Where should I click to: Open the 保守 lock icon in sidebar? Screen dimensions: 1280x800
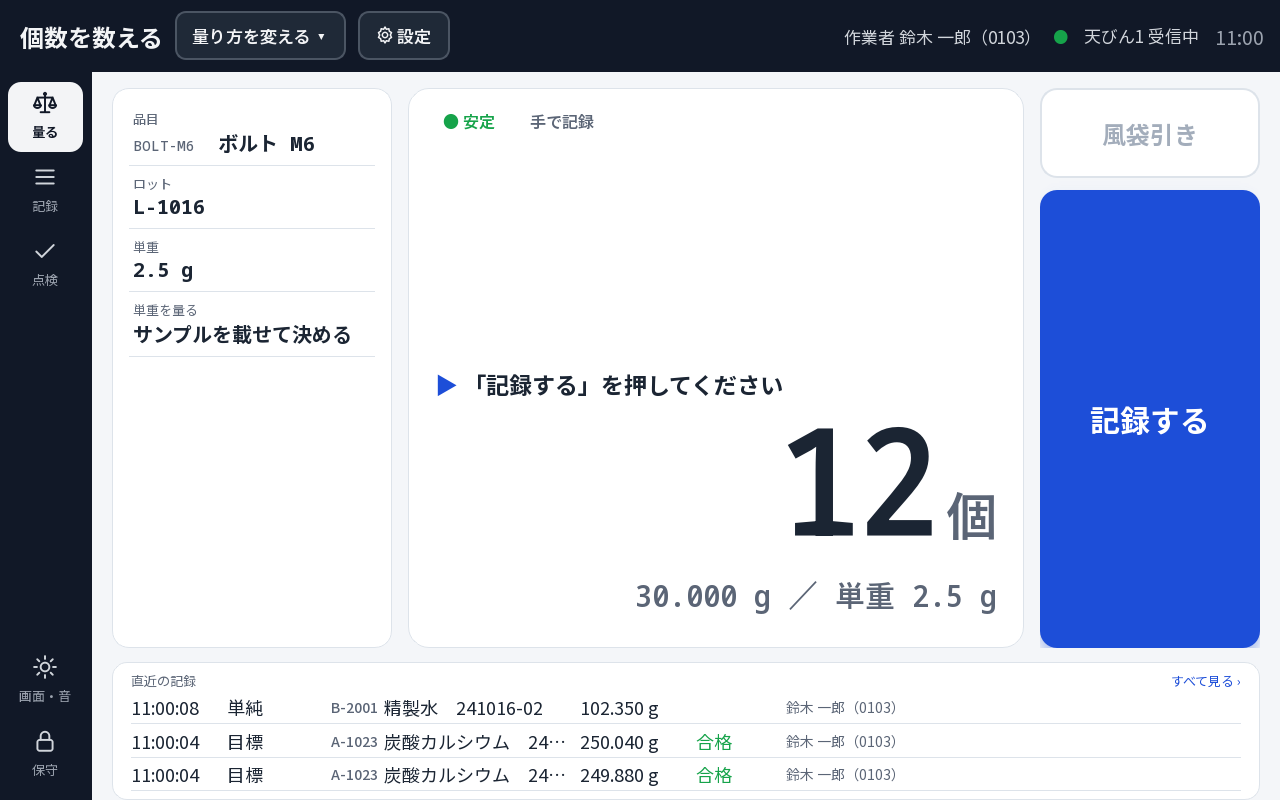[45, 754]
